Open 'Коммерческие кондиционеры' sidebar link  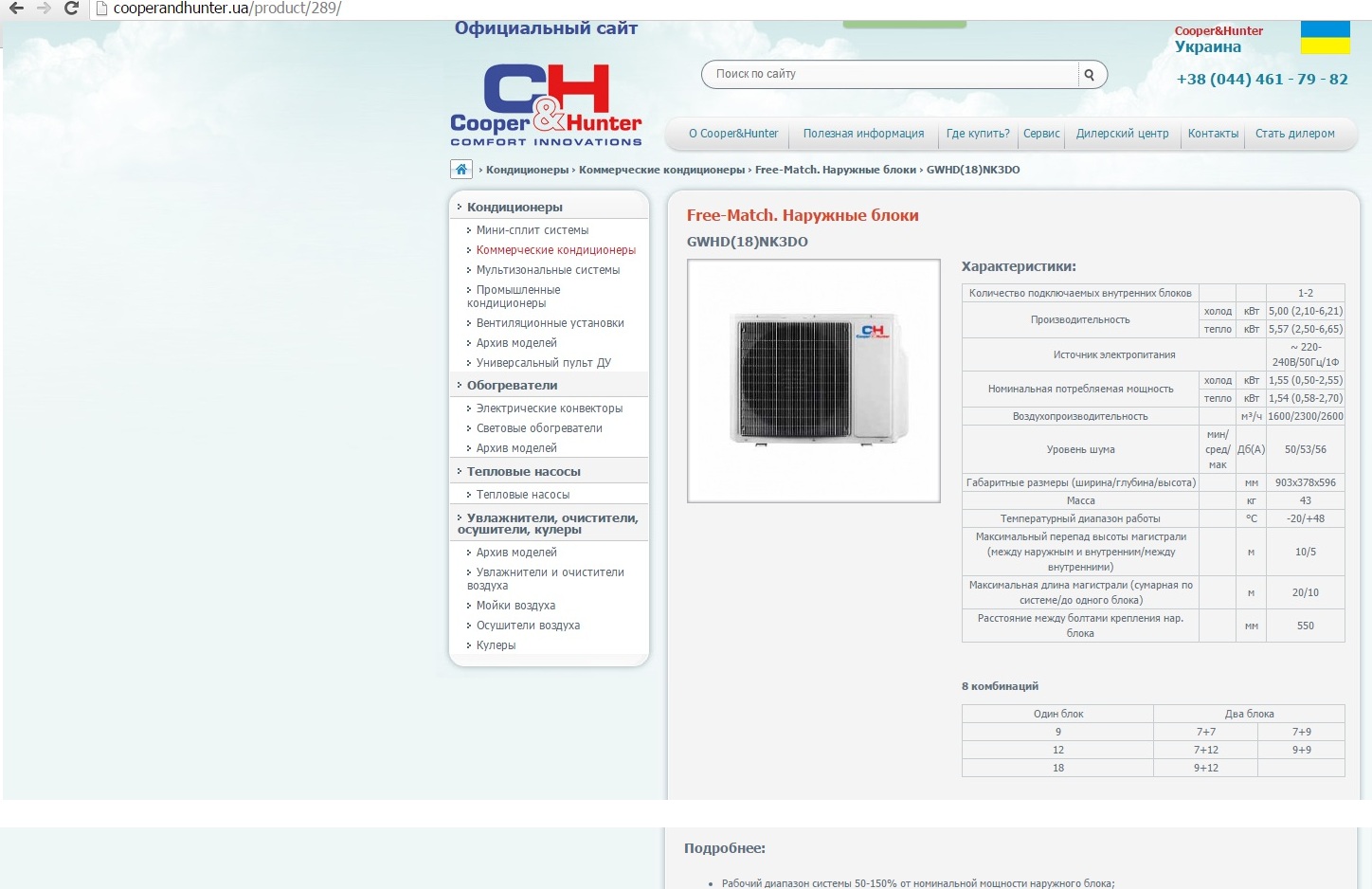(x=555, y=250)
